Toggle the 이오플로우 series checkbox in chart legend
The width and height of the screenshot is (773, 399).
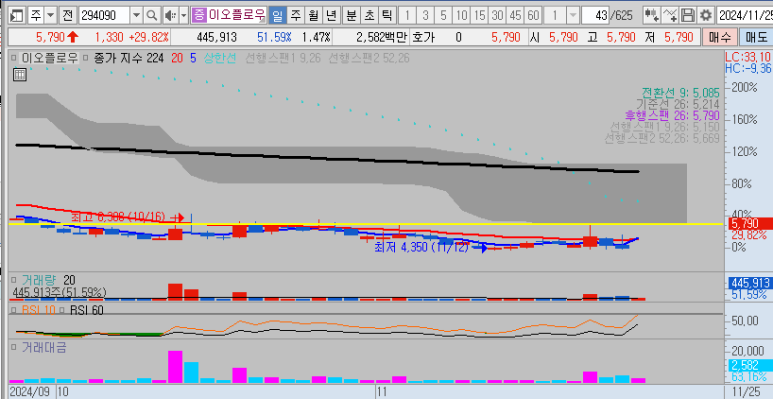(15, 59)
